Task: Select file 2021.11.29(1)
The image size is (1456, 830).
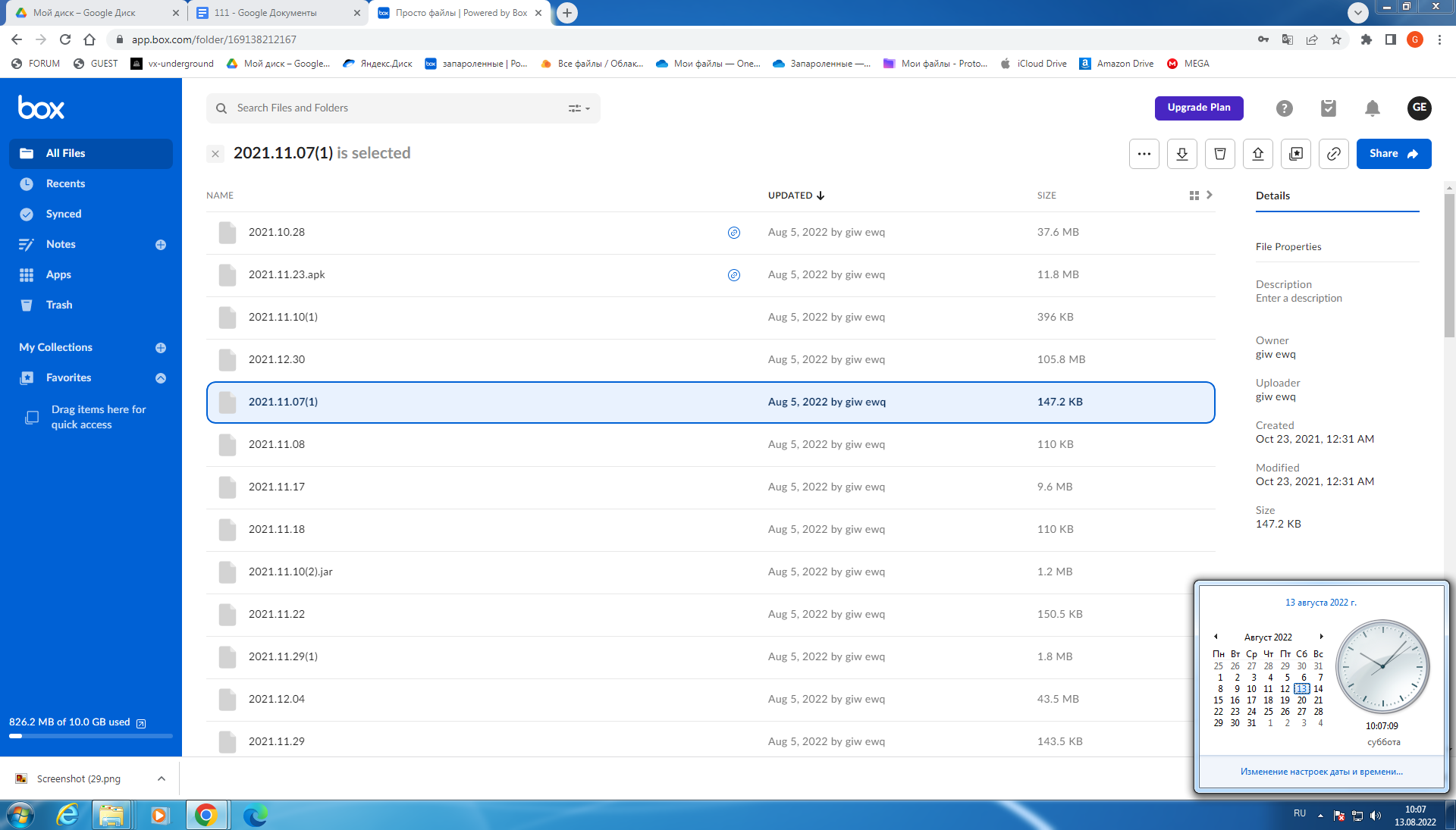Action: tap(711, 657)
